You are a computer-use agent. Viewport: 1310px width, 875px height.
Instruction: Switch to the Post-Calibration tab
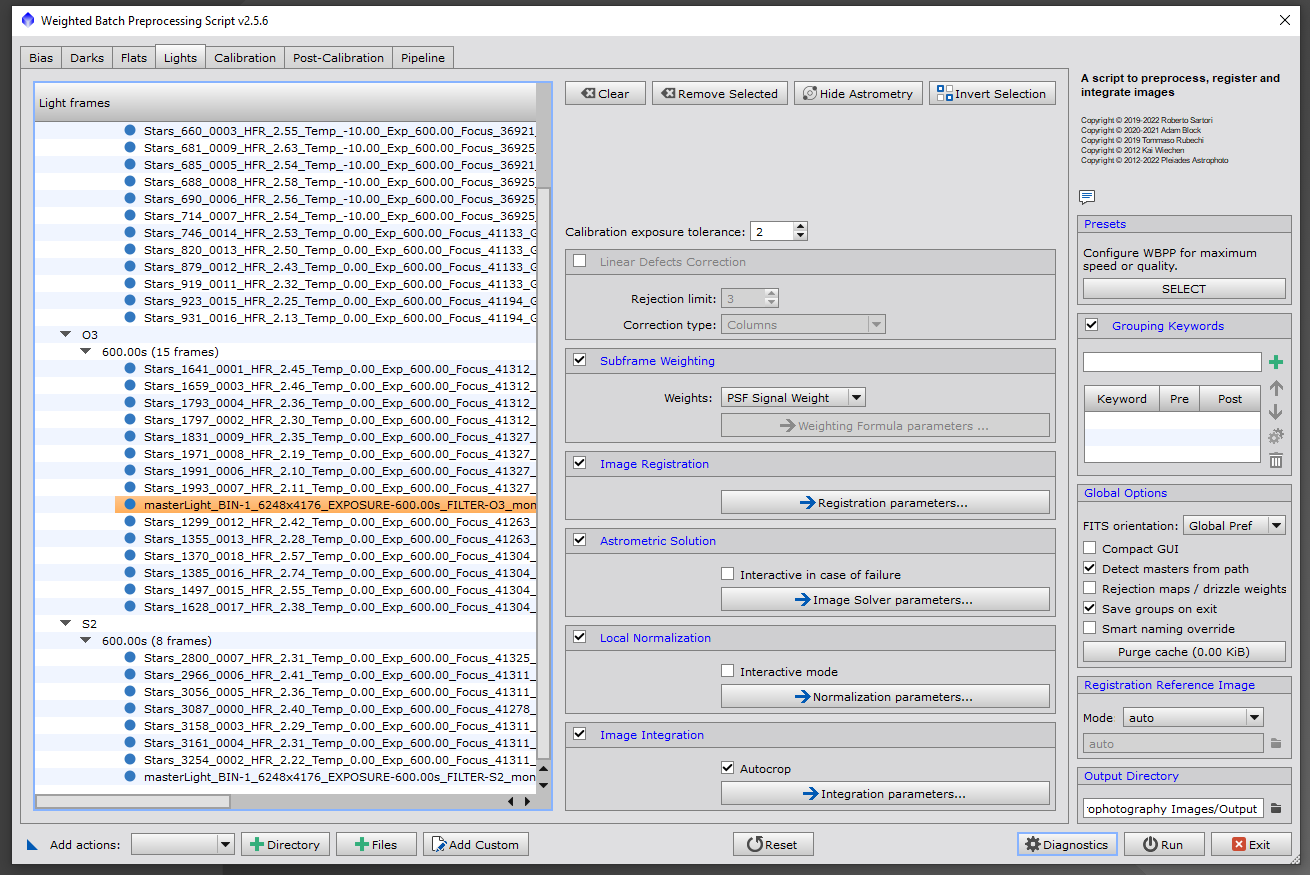pos(338,58)
